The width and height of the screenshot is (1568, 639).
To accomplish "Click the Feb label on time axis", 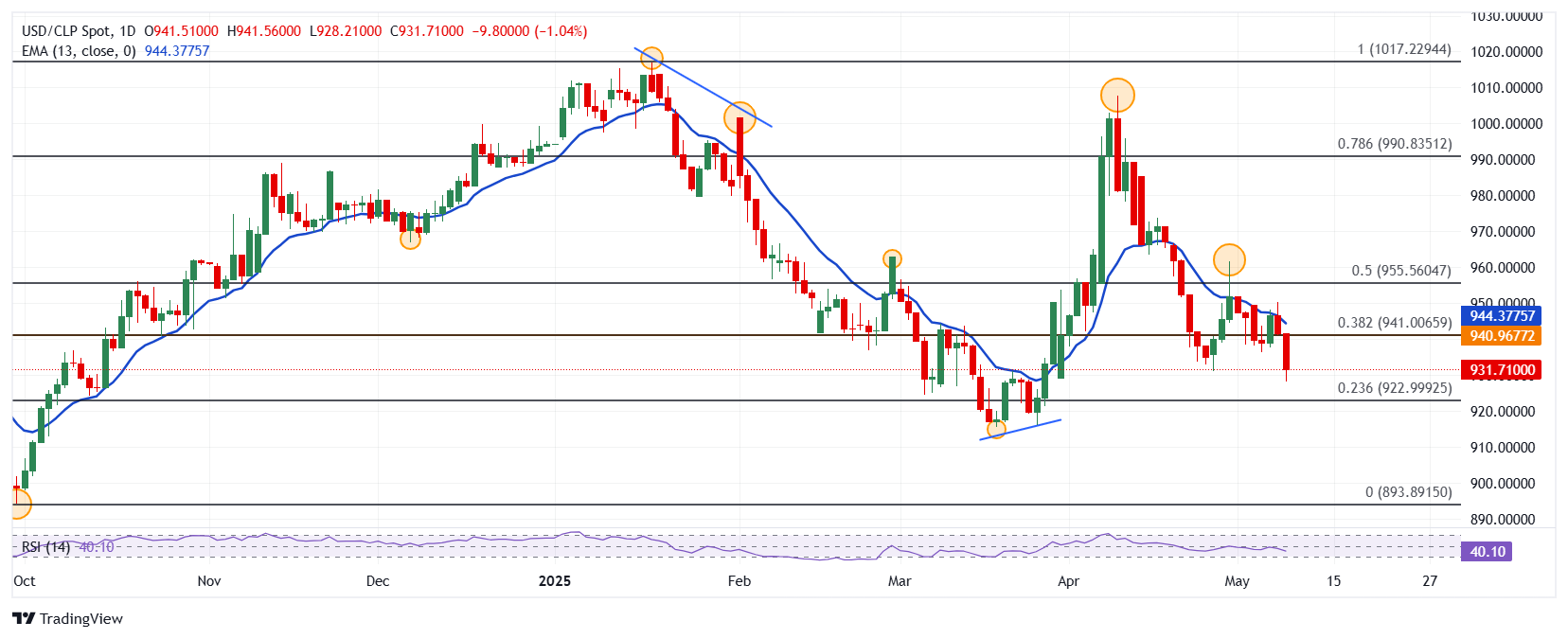I will (x=739, y=581).
